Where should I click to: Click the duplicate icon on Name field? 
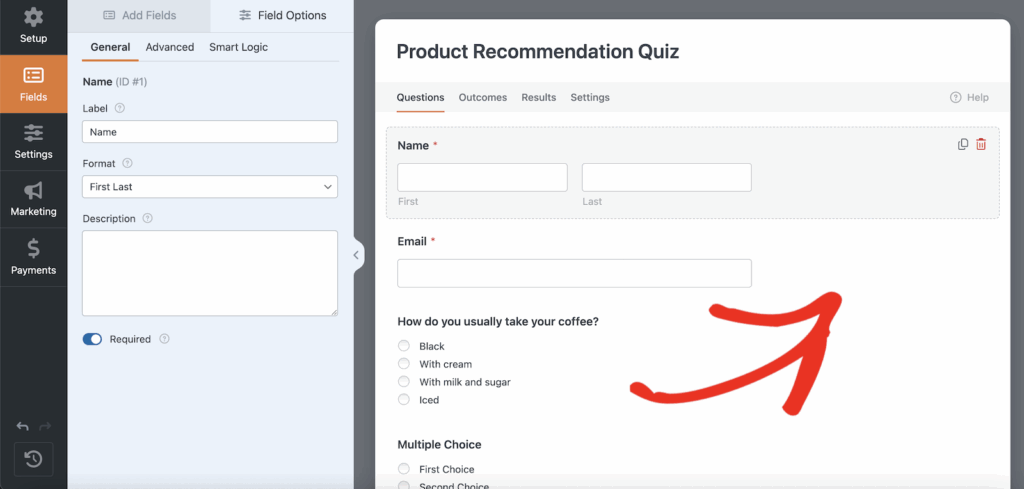pos(963,144)
